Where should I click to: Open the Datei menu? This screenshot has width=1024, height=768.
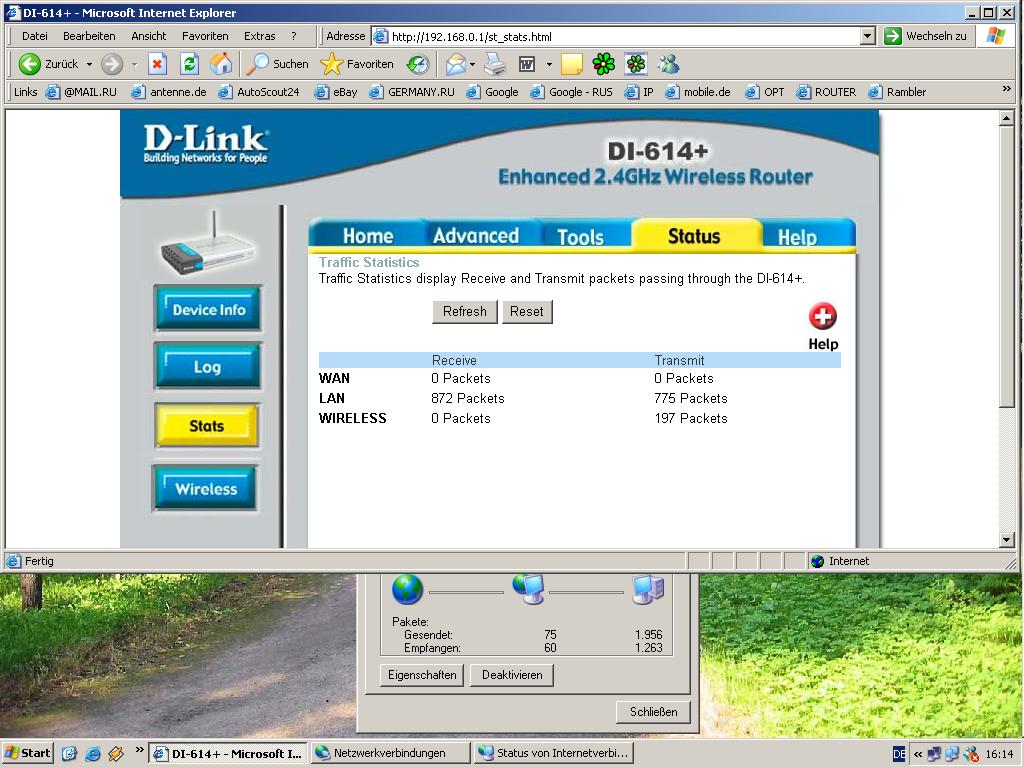(35, 36)
